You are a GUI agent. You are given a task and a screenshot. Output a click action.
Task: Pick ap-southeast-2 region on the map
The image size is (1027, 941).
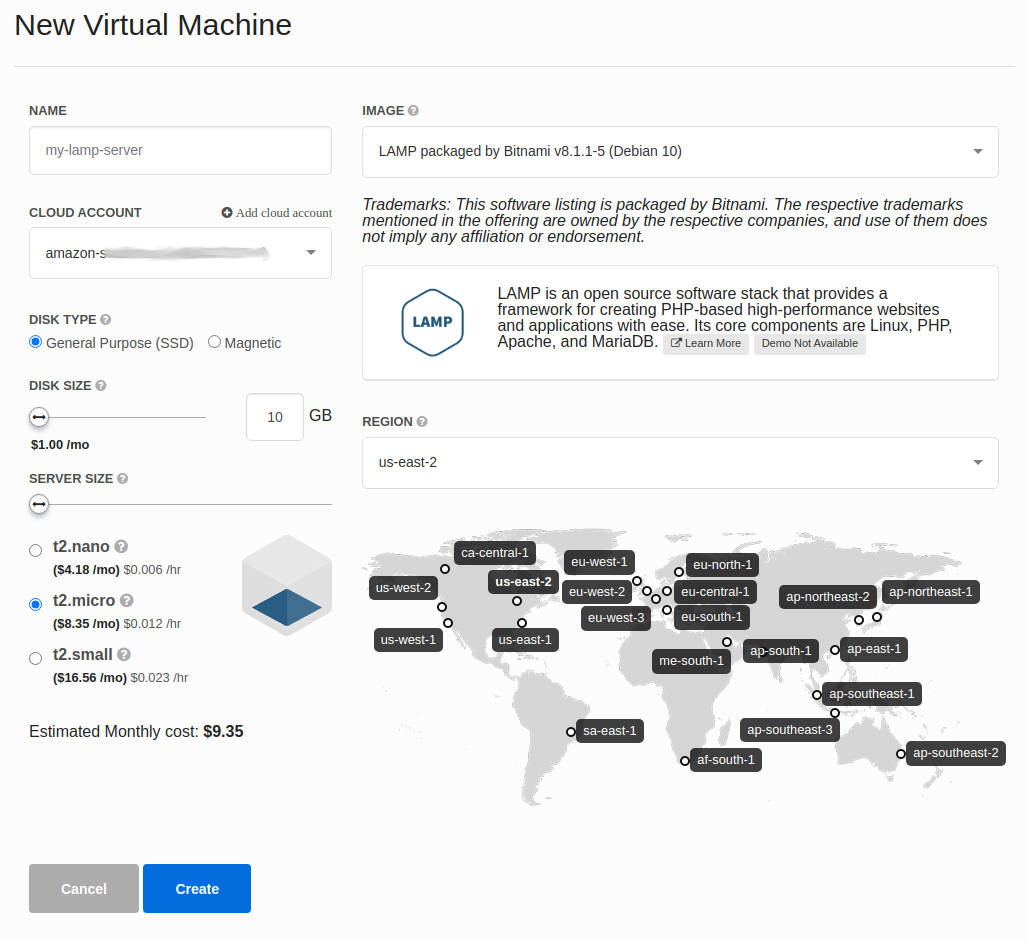pos(956,753)
